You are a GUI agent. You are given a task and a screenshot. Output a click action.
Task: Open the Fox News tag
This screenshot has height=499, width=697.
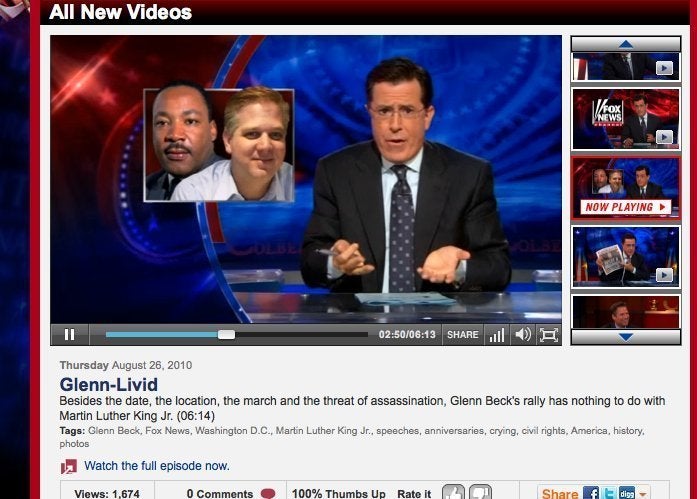tap(167, 431)
